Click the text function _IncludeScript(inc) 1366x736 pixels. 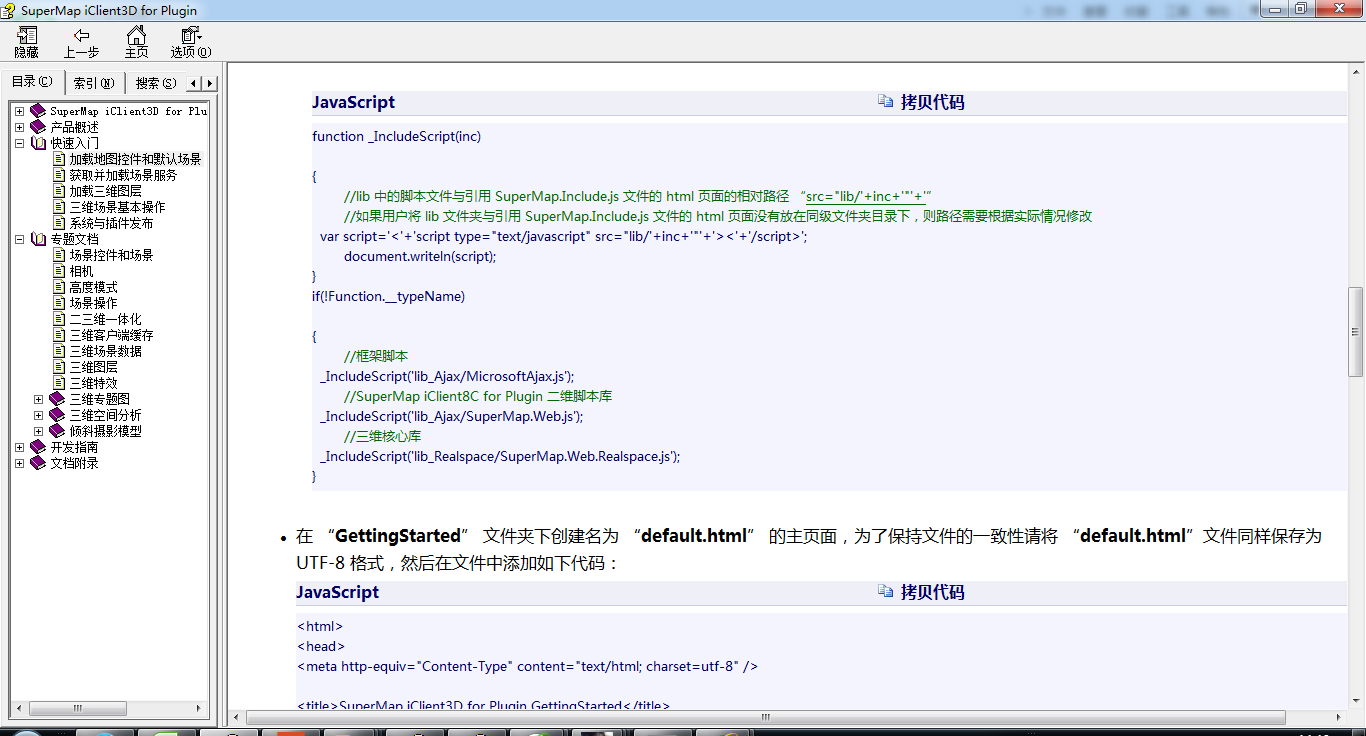pyautogui.click(x=396, y=136)
